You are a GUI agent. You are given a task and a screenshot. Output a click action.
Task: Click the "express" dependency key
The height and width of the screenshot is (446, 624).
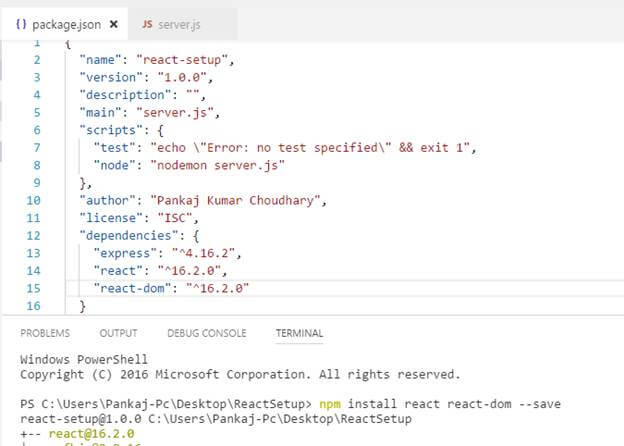coord(125,253)
